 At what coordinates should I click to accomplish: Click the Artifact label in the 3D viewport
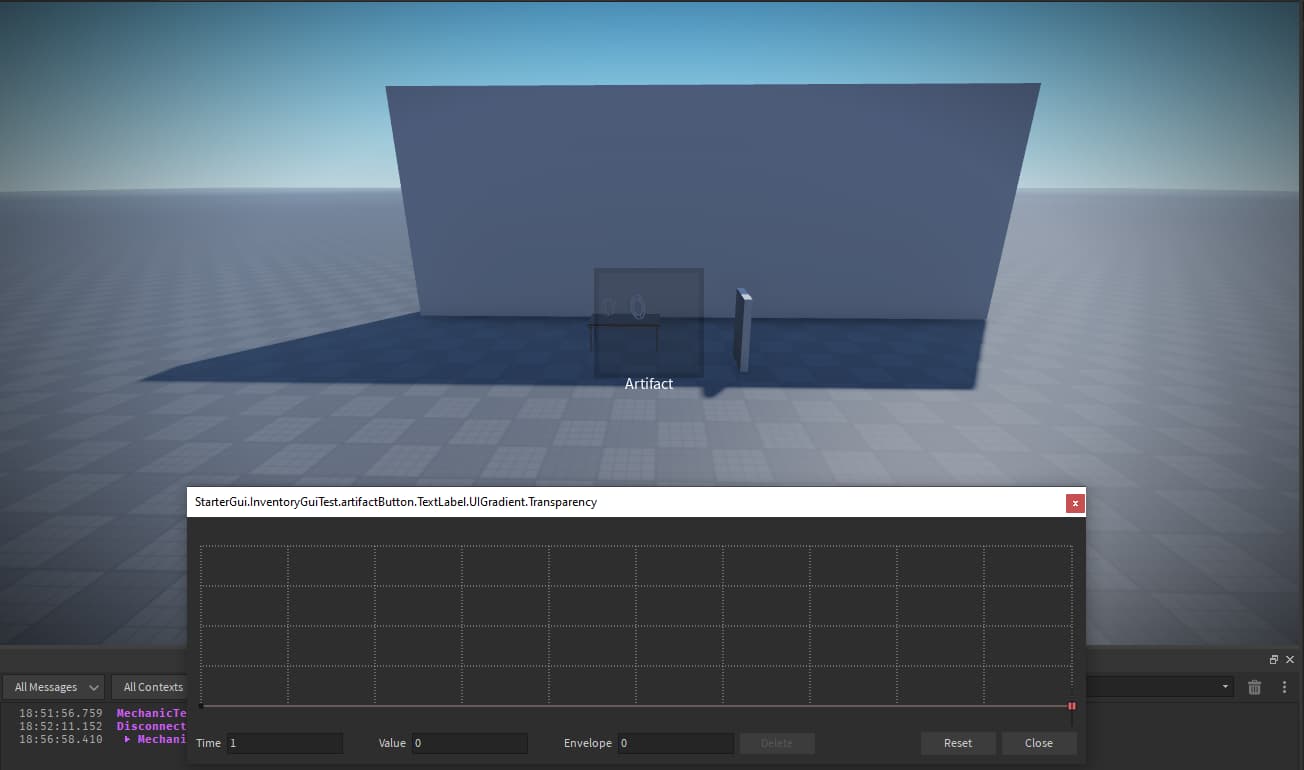point(648,383)
